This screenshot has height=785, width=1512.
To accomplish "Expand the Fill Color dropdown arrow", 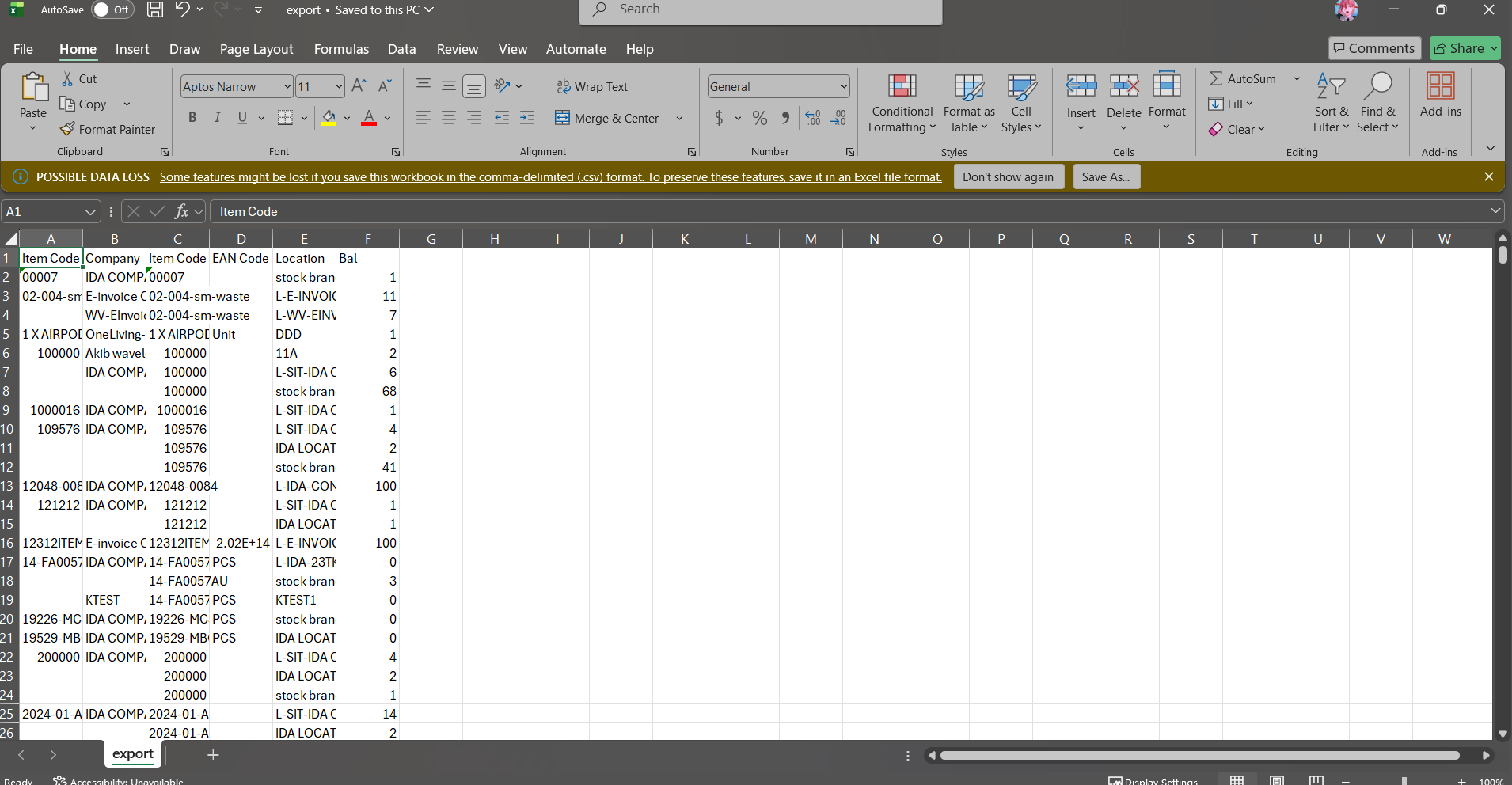I will (347, 118).
